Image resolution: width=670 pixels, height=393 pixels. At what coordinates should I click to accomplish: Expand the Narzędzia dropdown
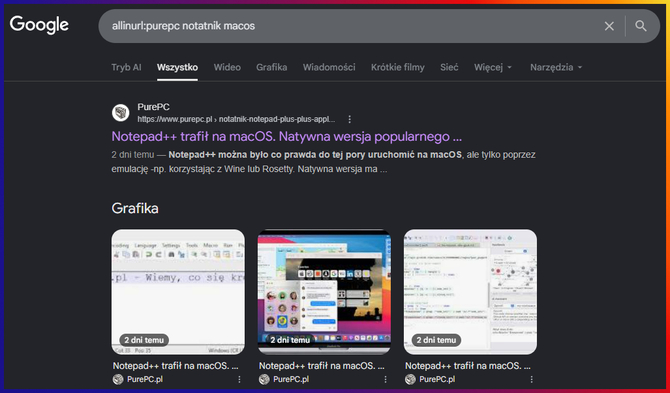556,67
